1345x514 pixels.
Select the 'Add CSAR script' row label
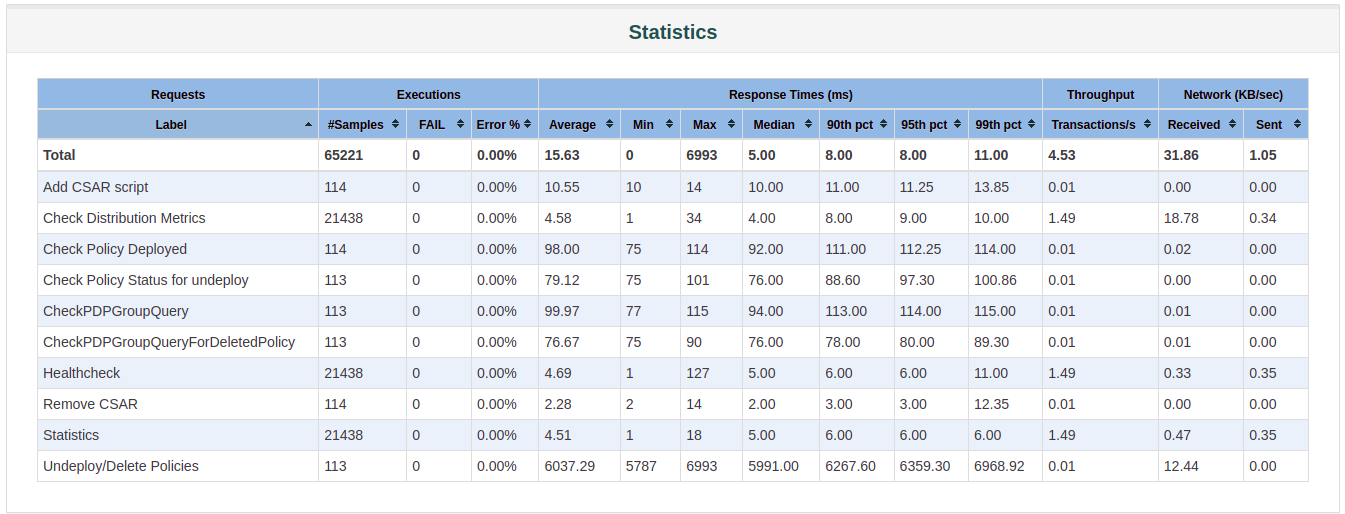[x=96, y=187]
